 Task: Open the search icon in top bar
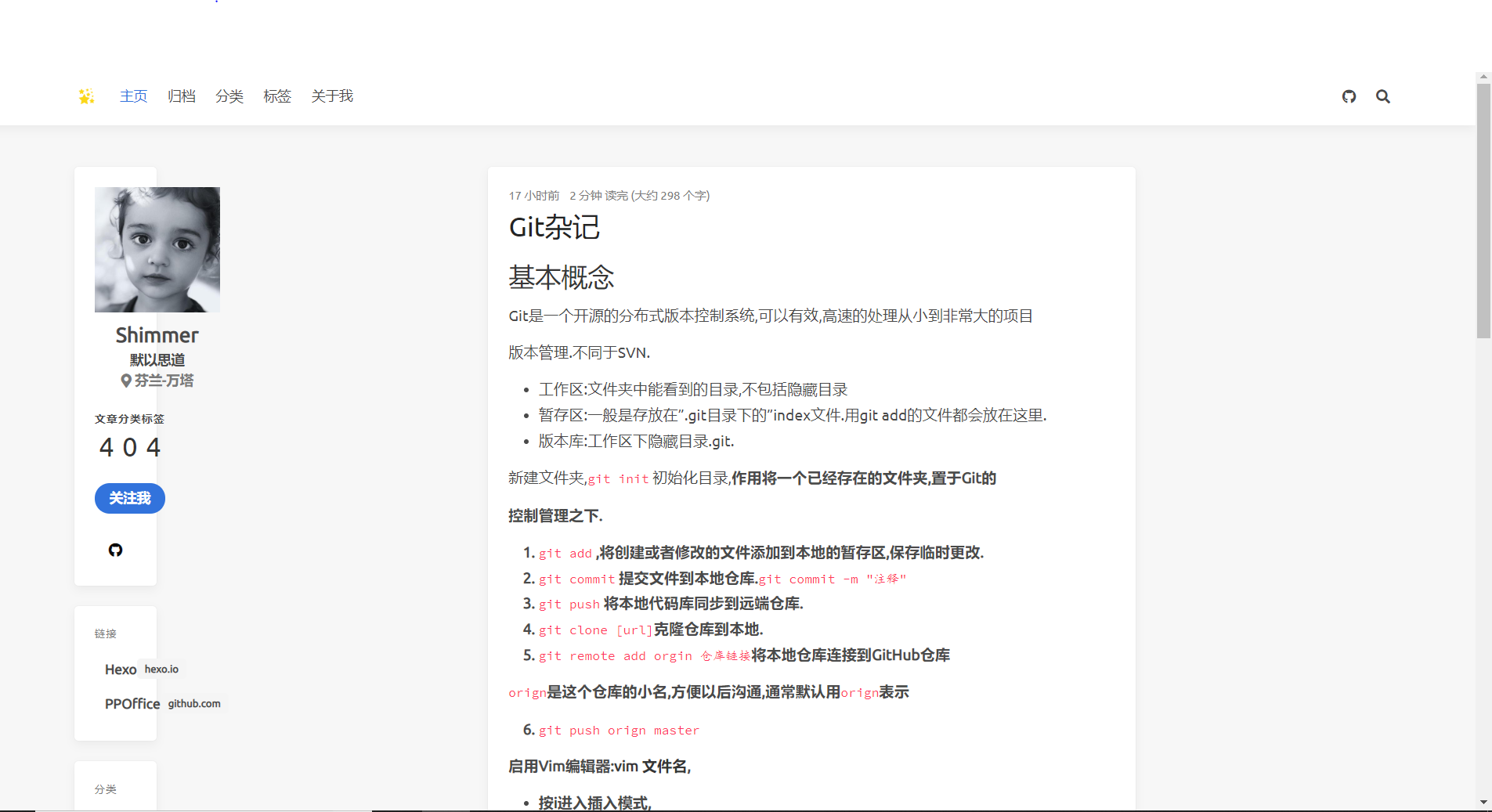[x=1383, y=96]
